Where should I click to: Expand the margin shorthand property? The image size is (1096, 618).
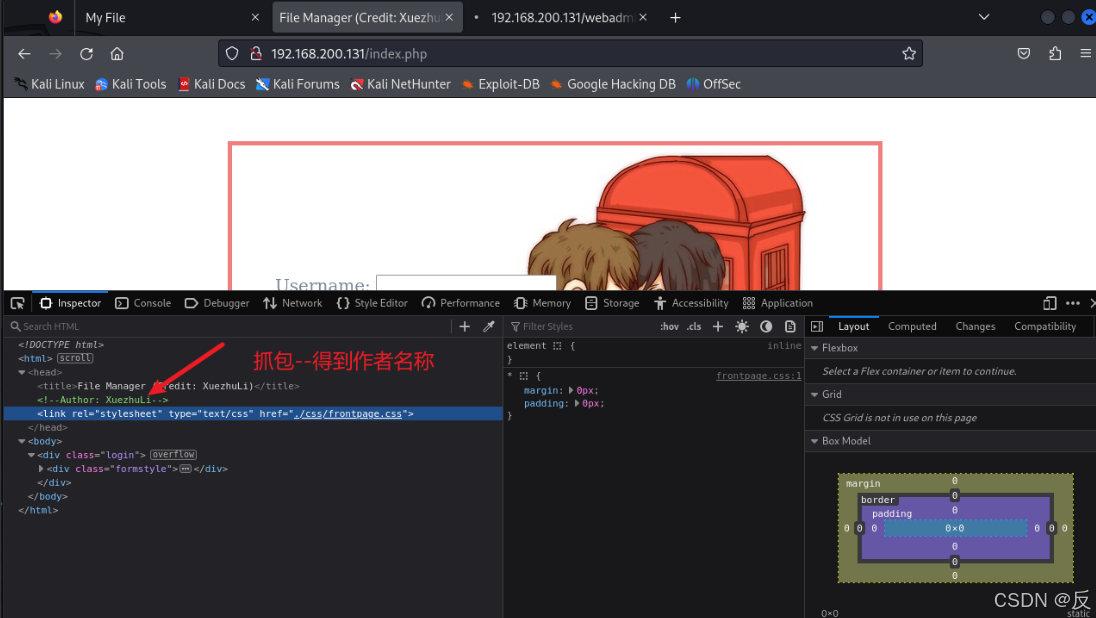point(571,391)
